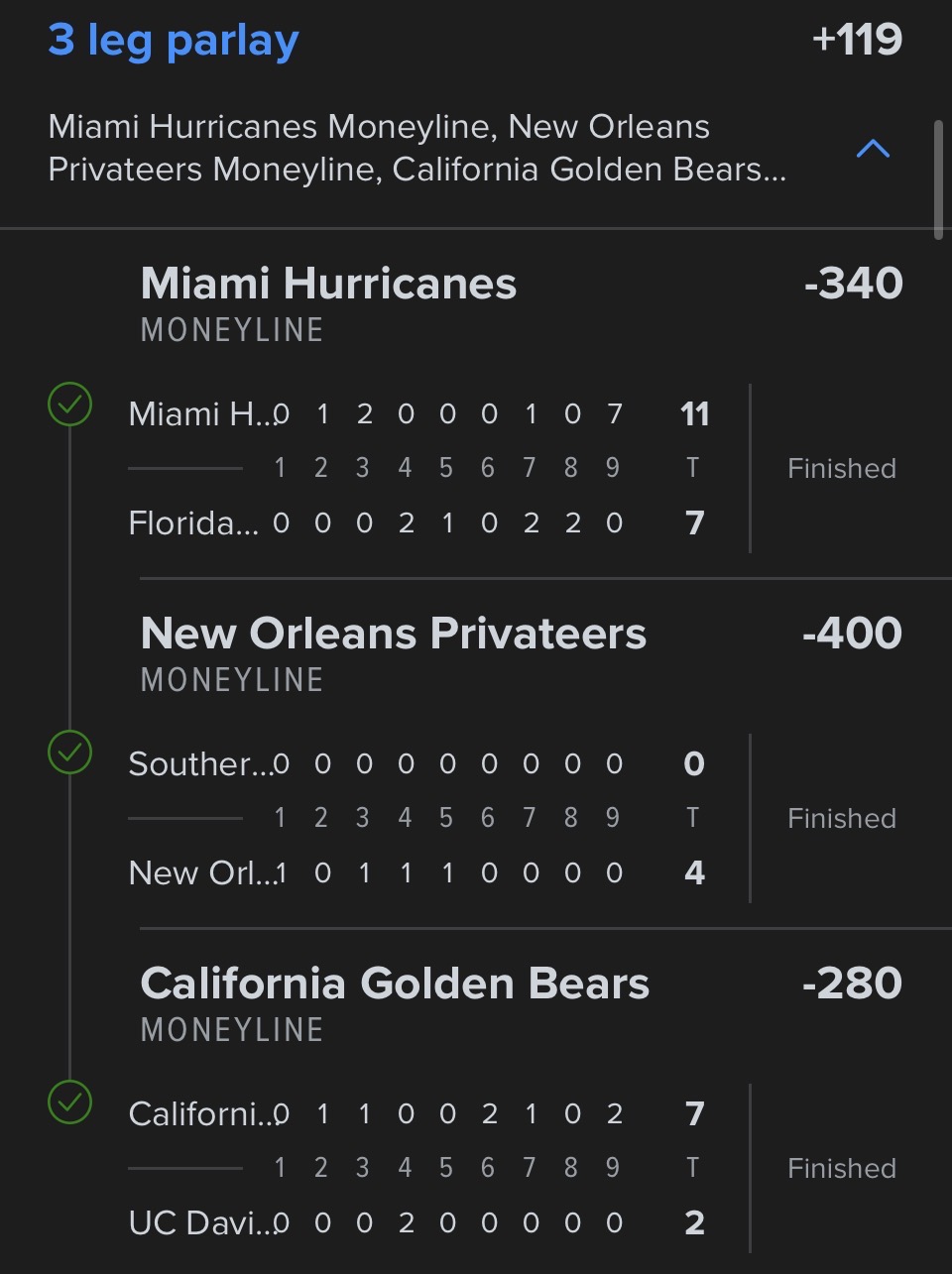Click the green checkmark for New Orleans Privateers leg
Image resolution: width=952 pixels, height=1274 pixels.
[70, 753]
